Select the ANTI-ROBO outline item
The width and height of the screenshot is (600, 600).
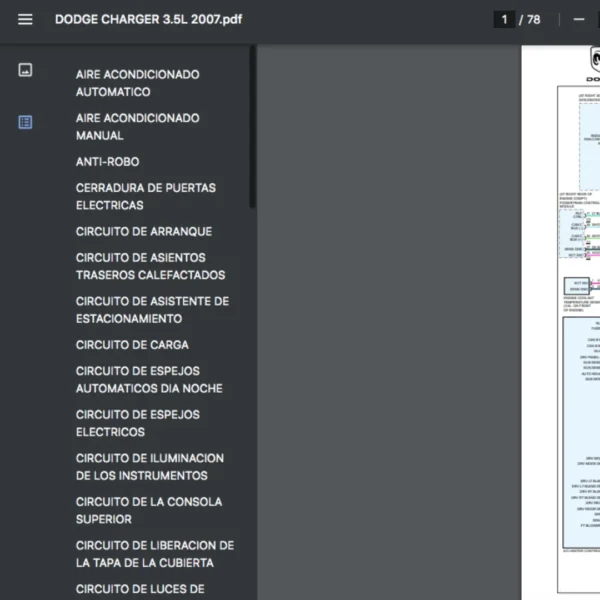coord(107,162)
